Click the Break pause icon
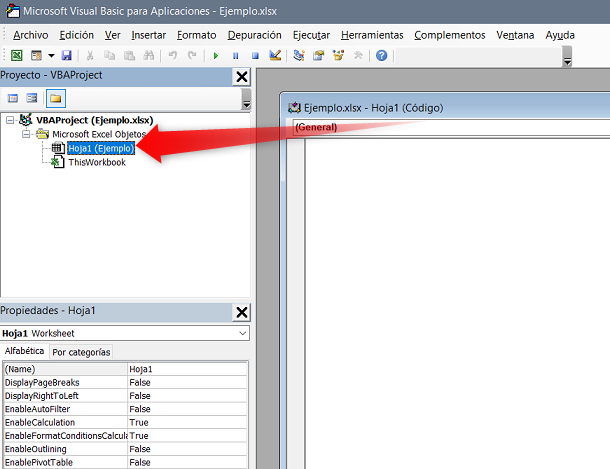The image size is (610, 469). pyautogui.click(x=235, y=56)
